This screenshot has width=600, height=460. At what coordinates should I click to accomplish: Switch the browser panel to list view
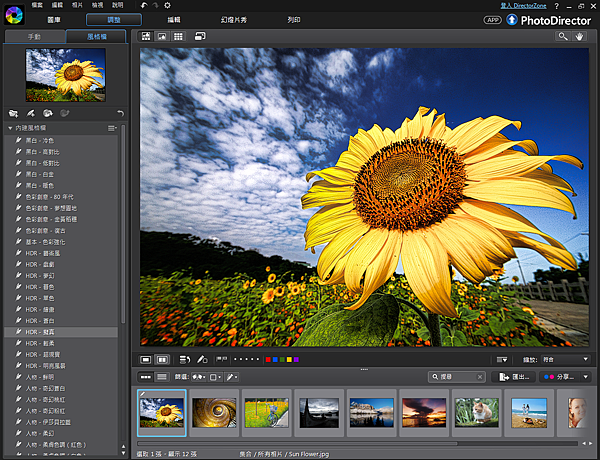tap(161, 377)
